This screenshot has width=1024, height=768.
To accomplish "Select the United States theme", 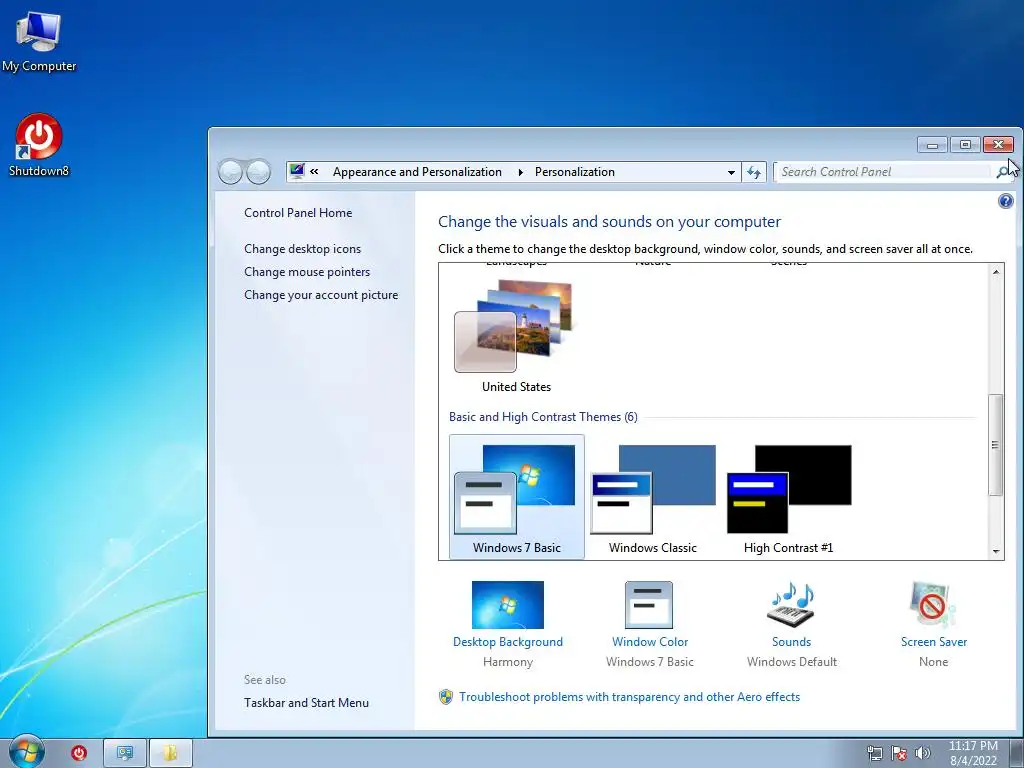I will point(515,336).
